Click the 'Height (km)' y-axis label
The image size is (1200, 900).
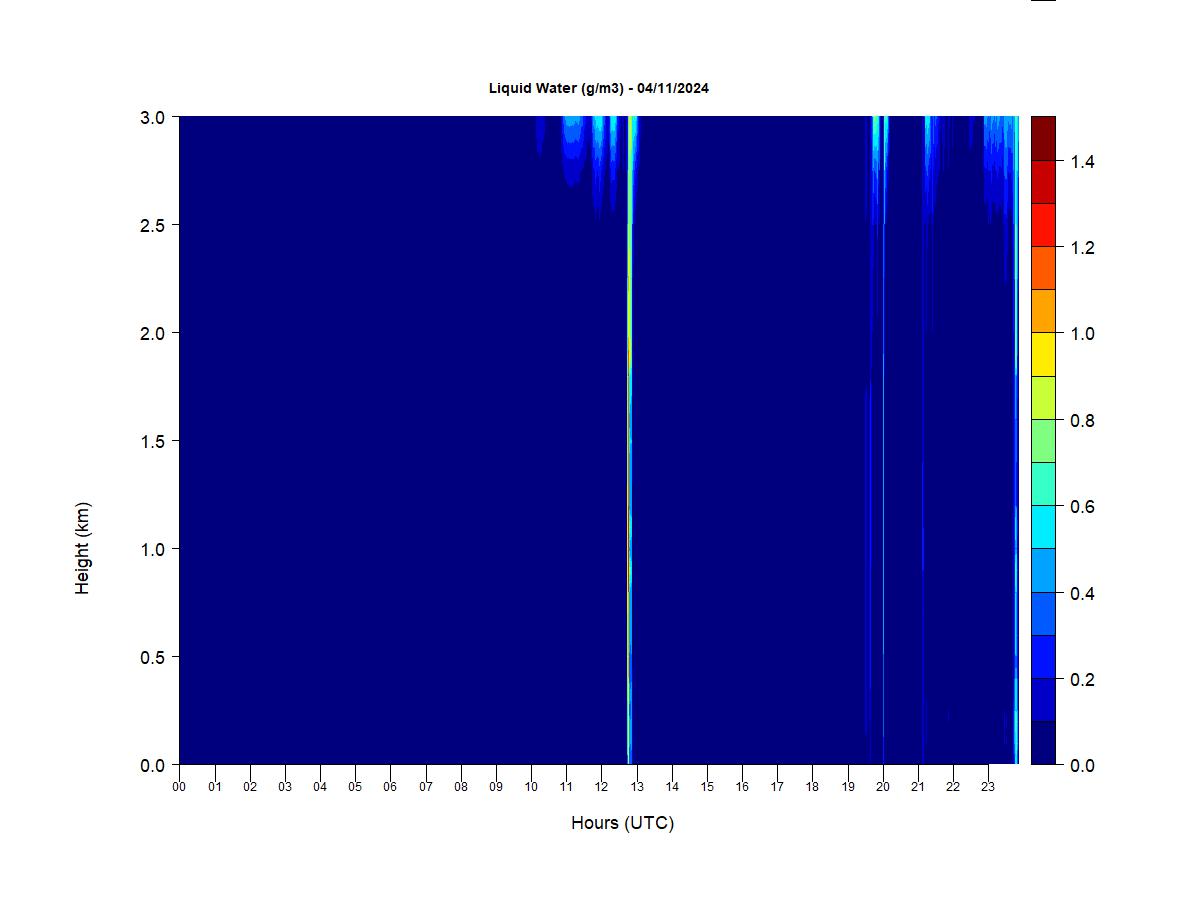click(83, 548)
